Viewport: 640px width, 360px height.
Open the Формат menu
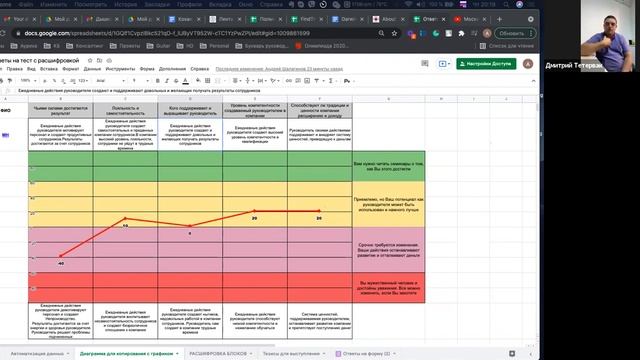tap(71, 69)
